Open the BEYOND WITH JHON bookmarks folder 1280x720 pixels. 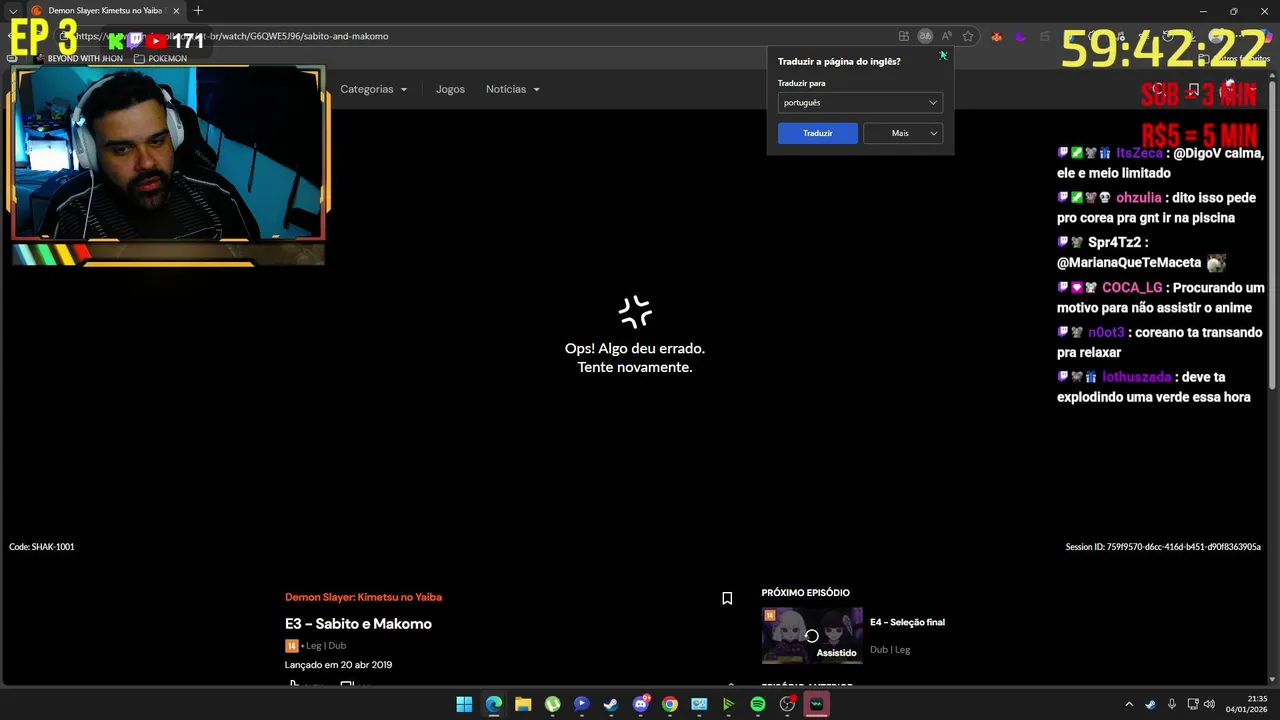tap(79, 58)
